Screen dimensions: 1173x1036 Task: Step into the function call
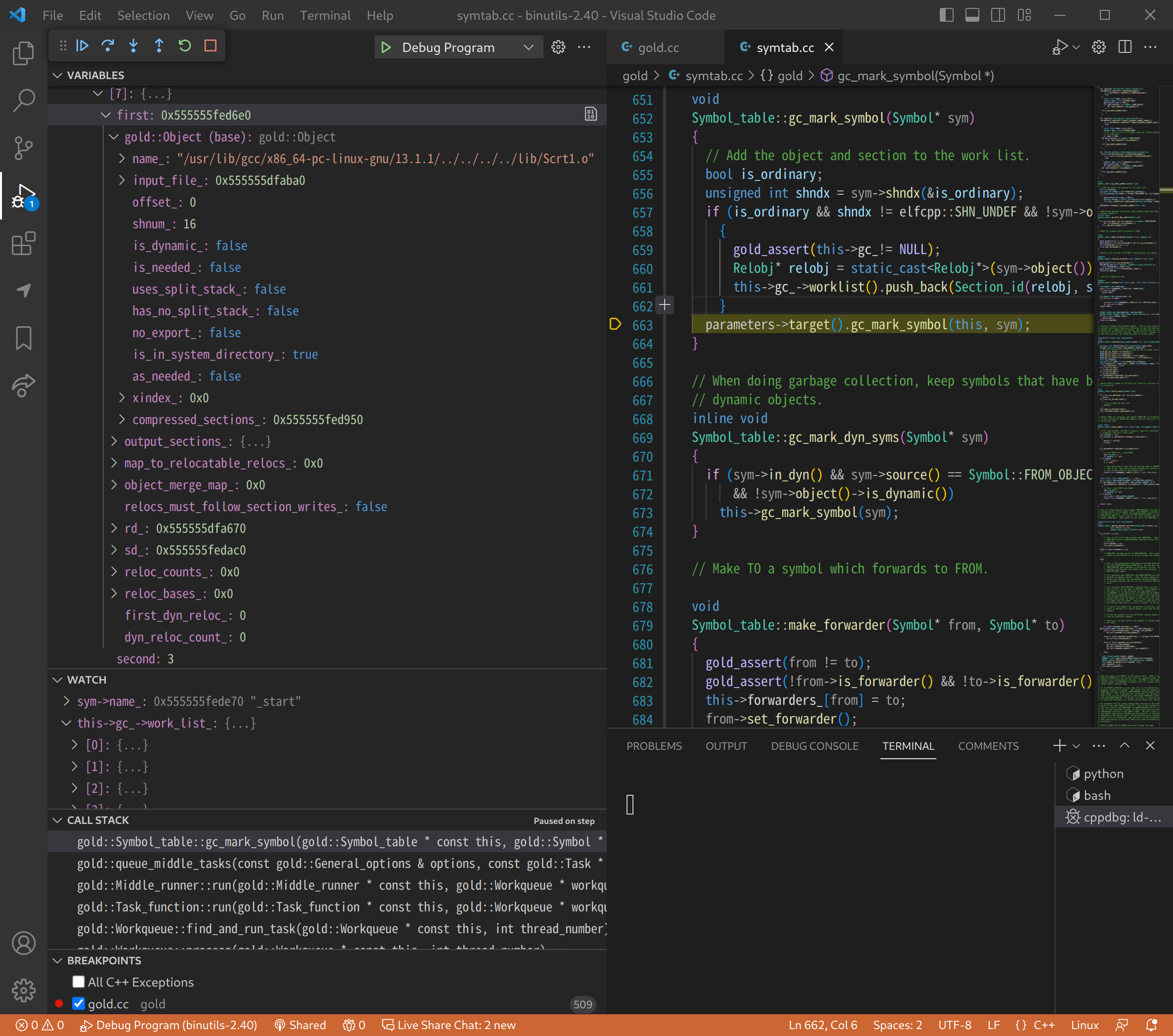coord(133,46)
